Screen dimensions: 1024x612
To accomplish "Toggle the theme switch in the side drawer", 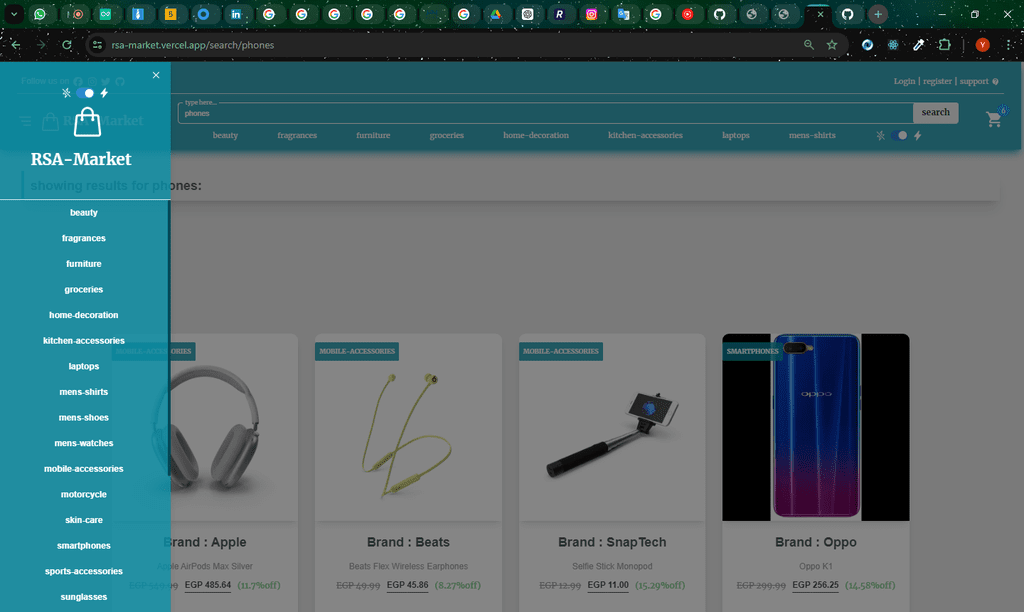I will [x=85, y=93].
